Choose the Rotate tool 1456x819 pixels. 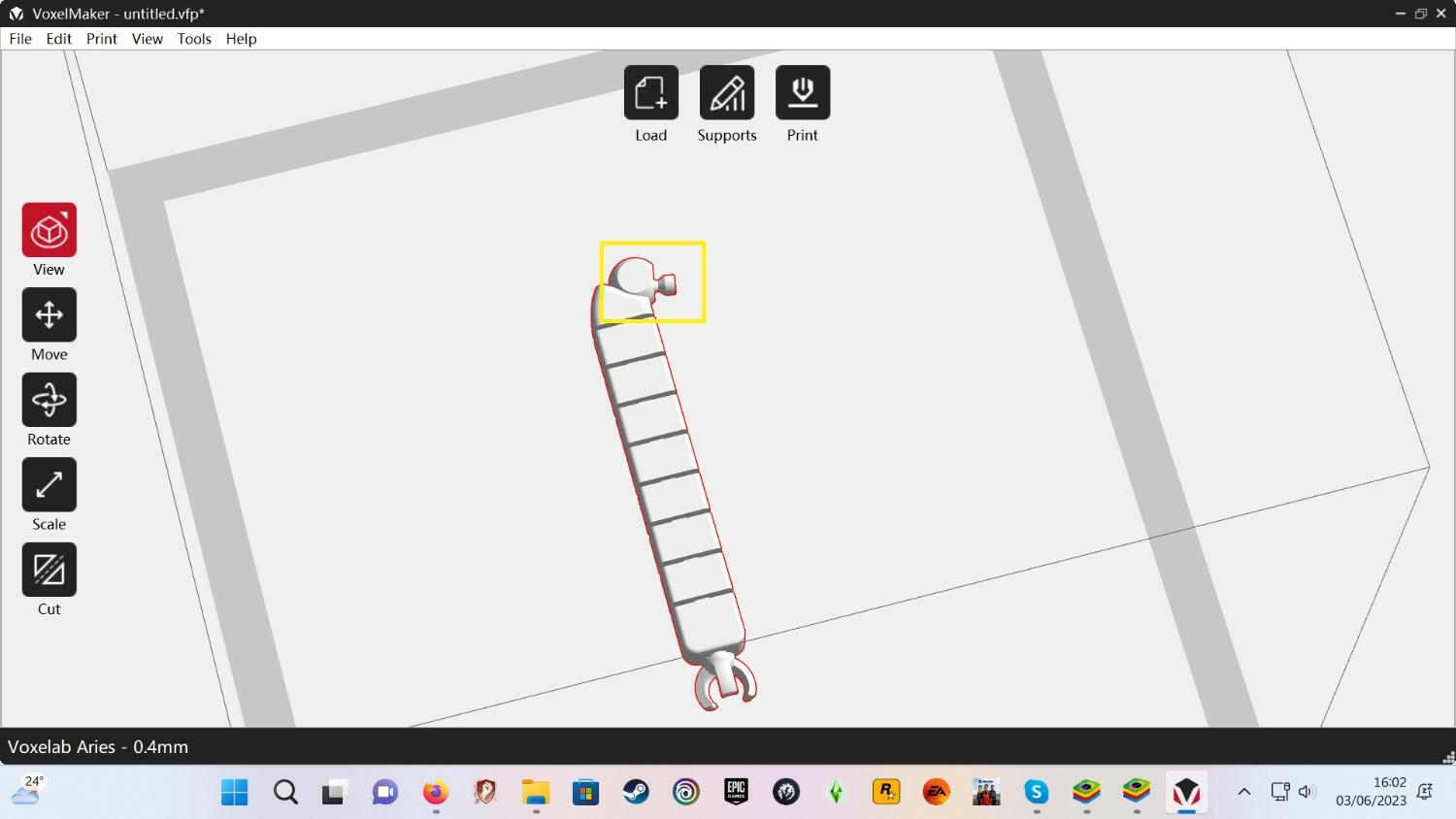point(50,400)
